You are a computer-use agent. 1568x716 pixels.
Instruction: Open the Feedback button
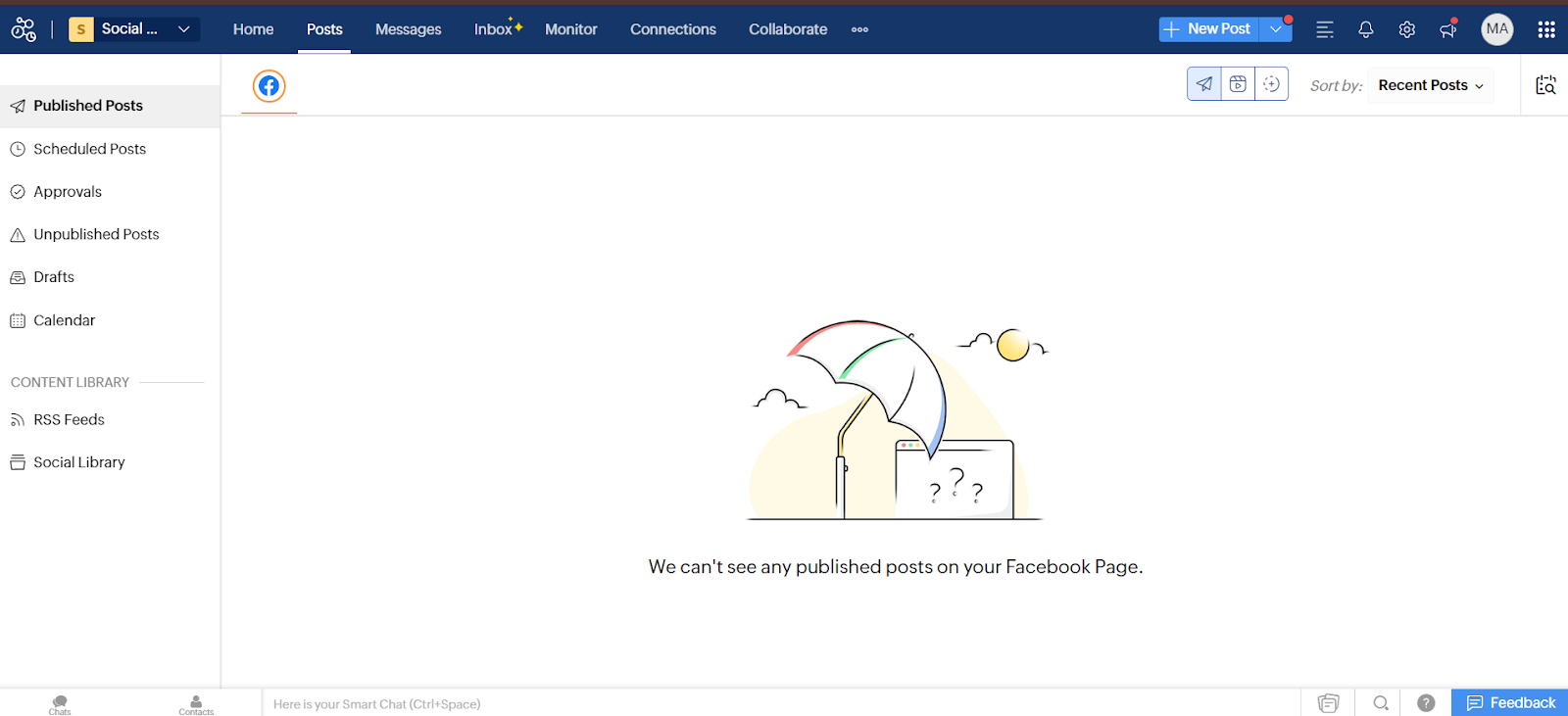pyautogui.click(x=1509, y=702)
